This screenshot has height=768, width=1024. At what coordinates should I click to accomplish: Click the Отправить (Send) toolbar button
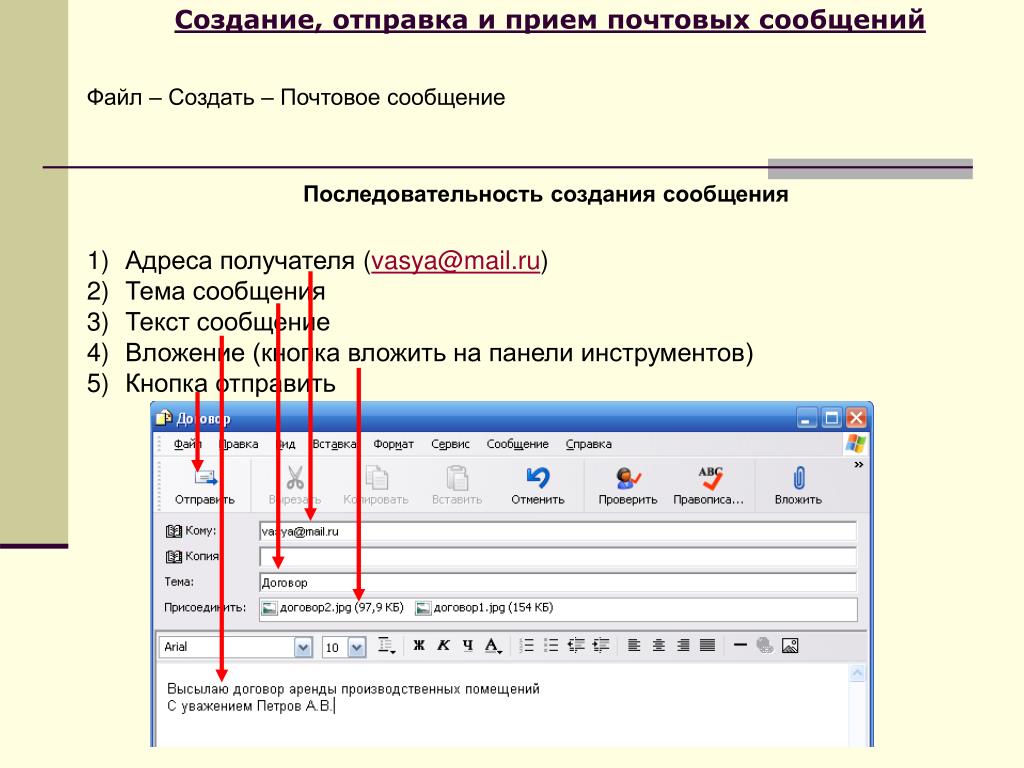205,486
